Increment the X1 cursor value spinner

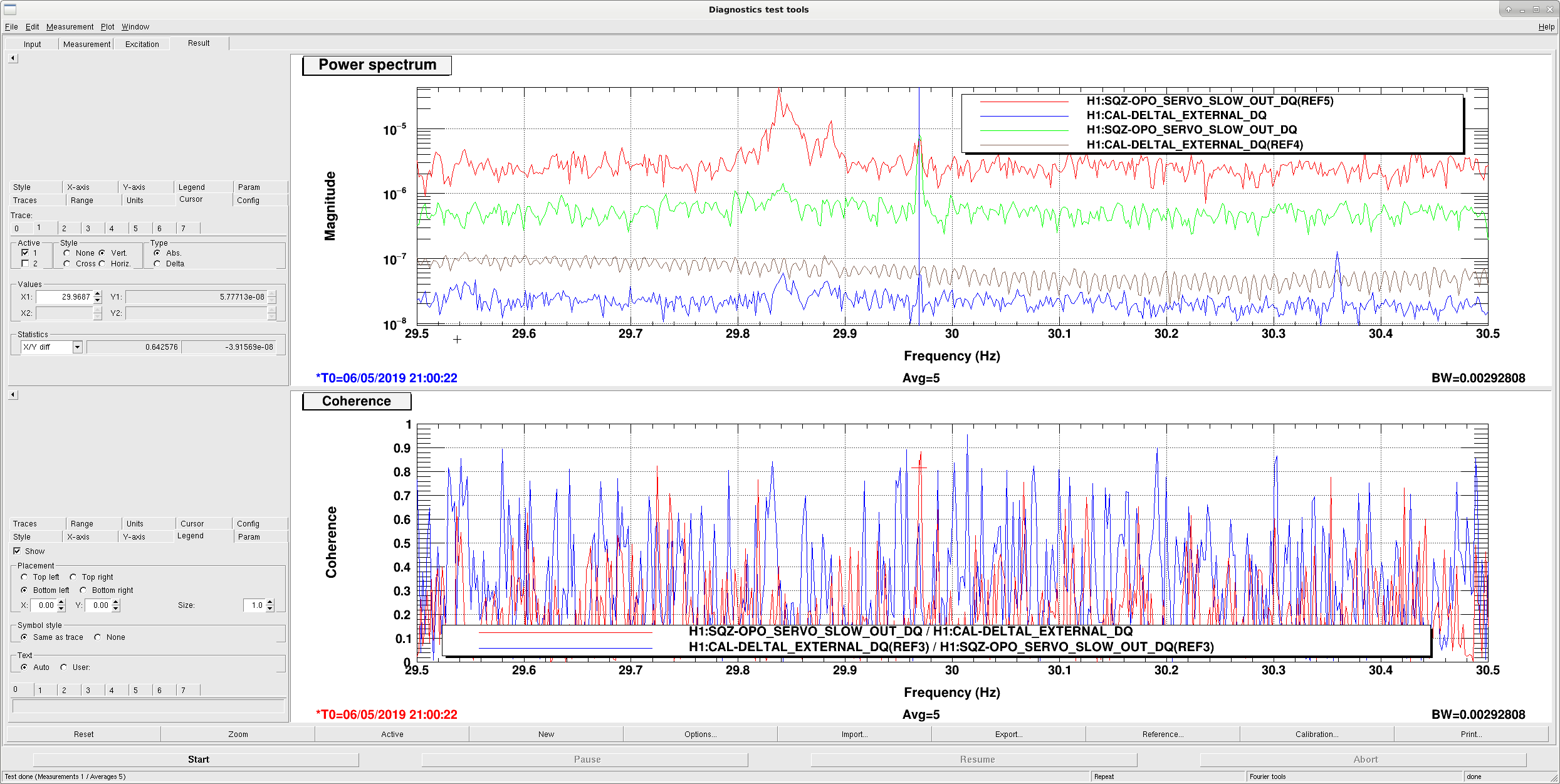pos(98,294)
